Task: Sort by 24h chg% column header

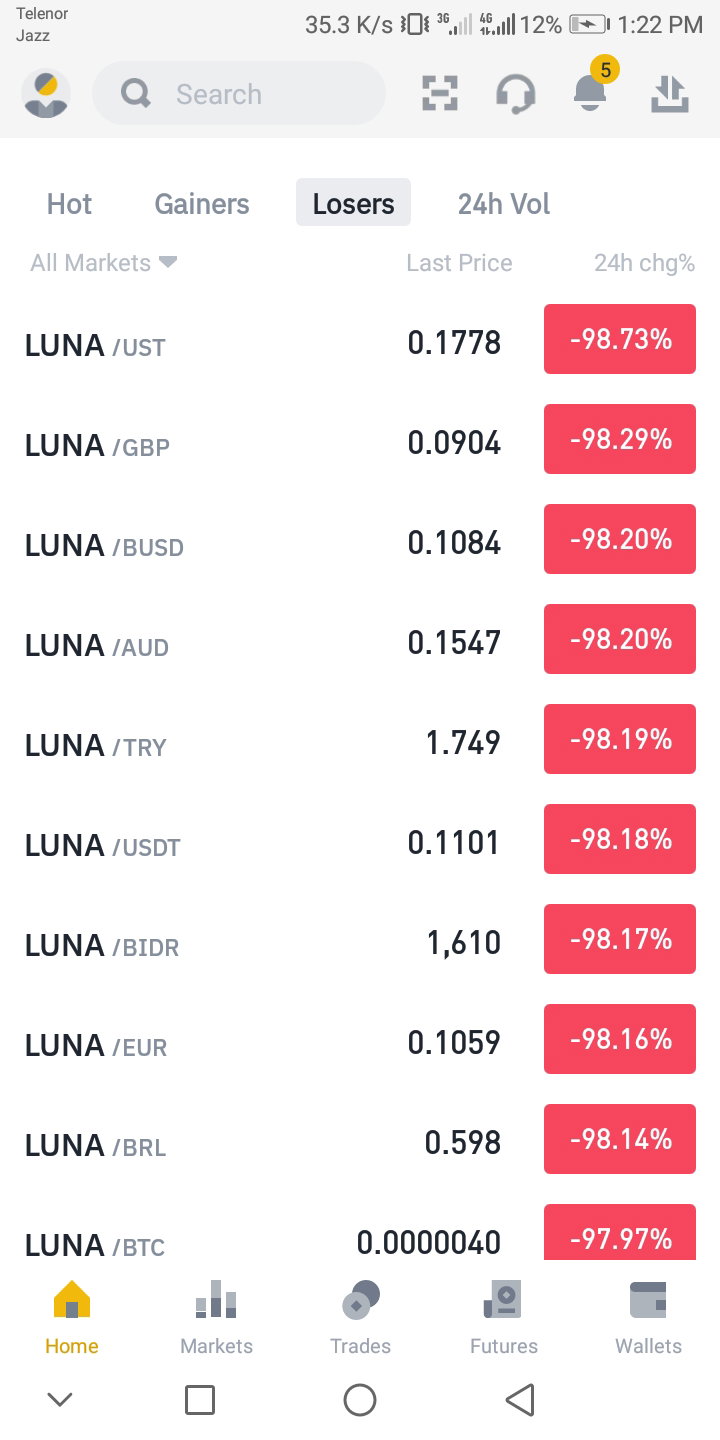Action: [x=644, y=263]
